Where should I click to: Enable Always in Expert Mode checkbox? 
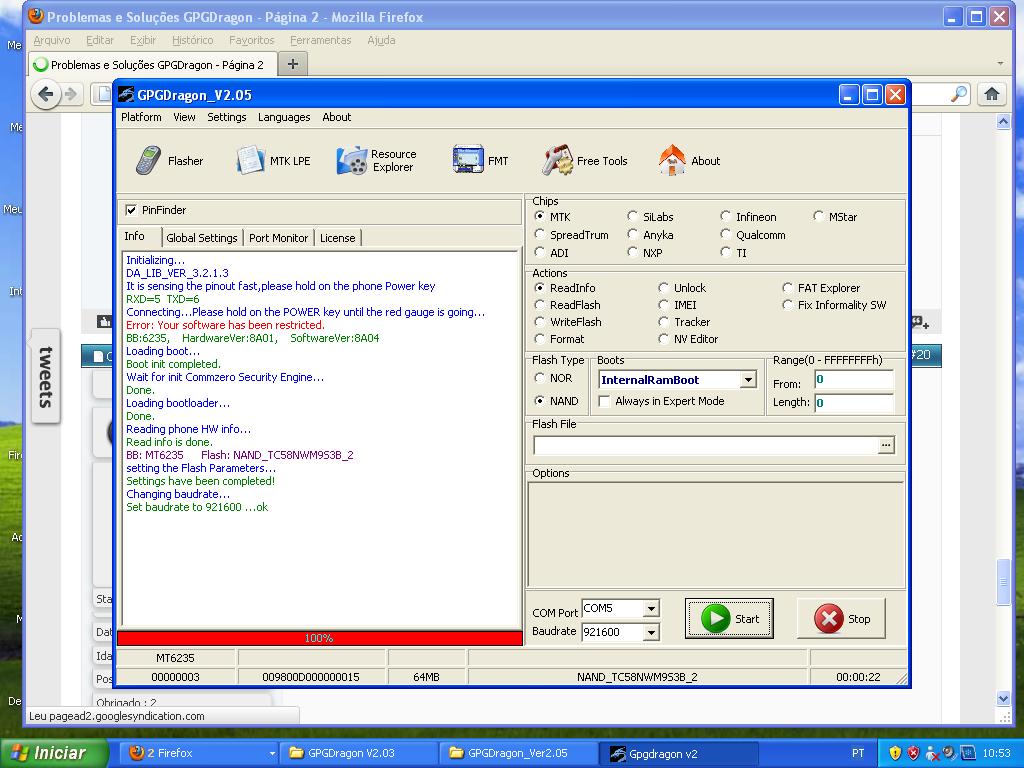[x=605, y=401]
